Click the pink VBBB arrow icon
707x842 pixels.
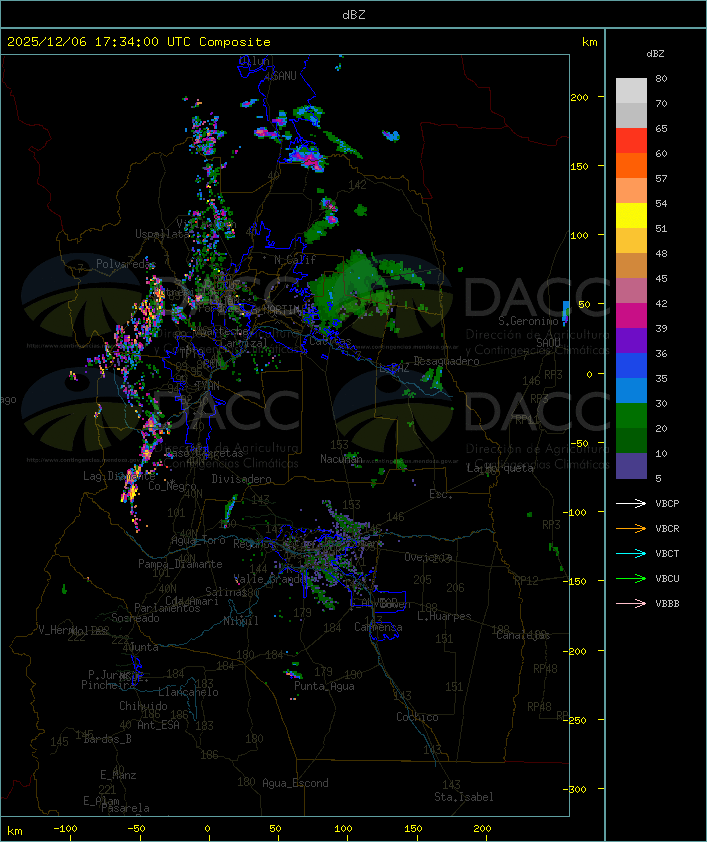pyautogui.click(x=631, y=604)
